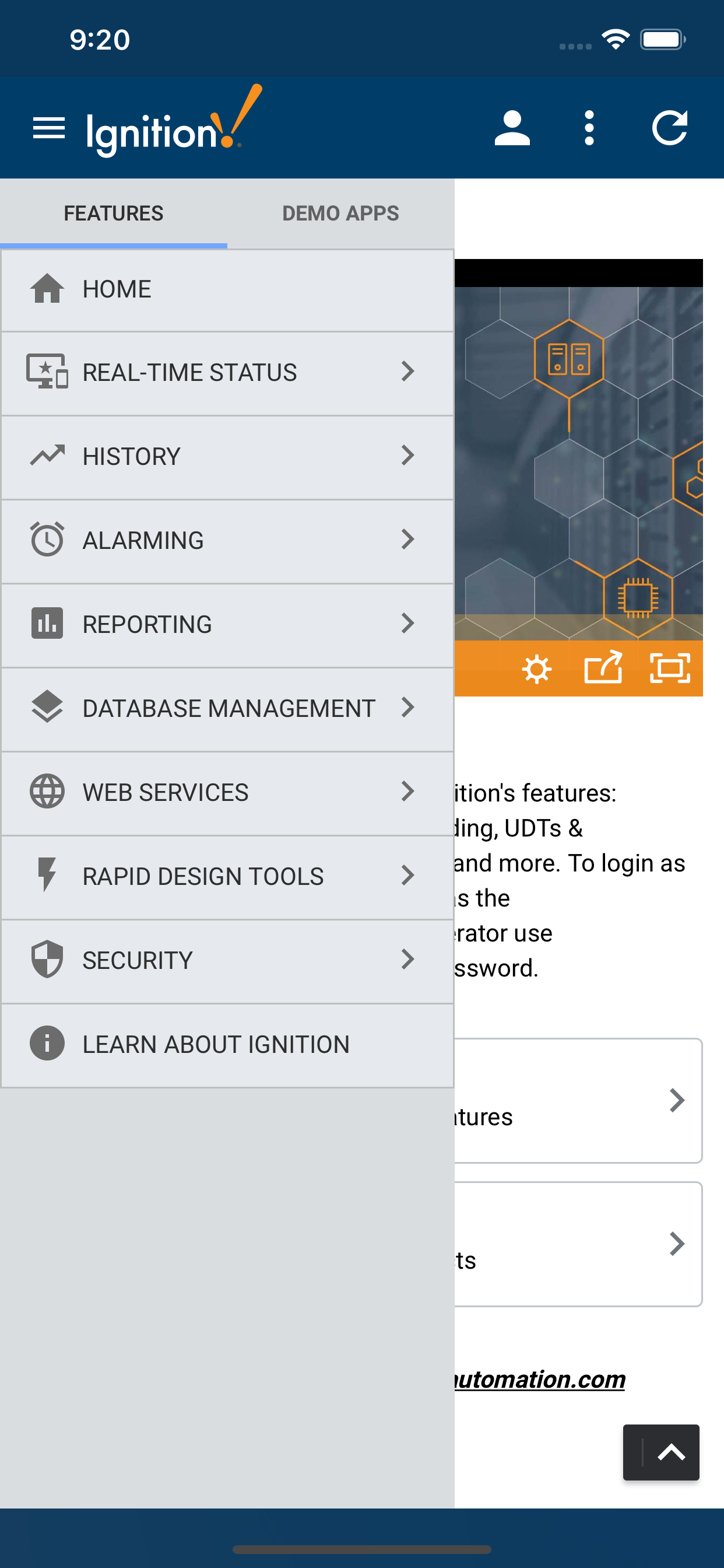Expand the History chevron

click(x=407, y=456)
